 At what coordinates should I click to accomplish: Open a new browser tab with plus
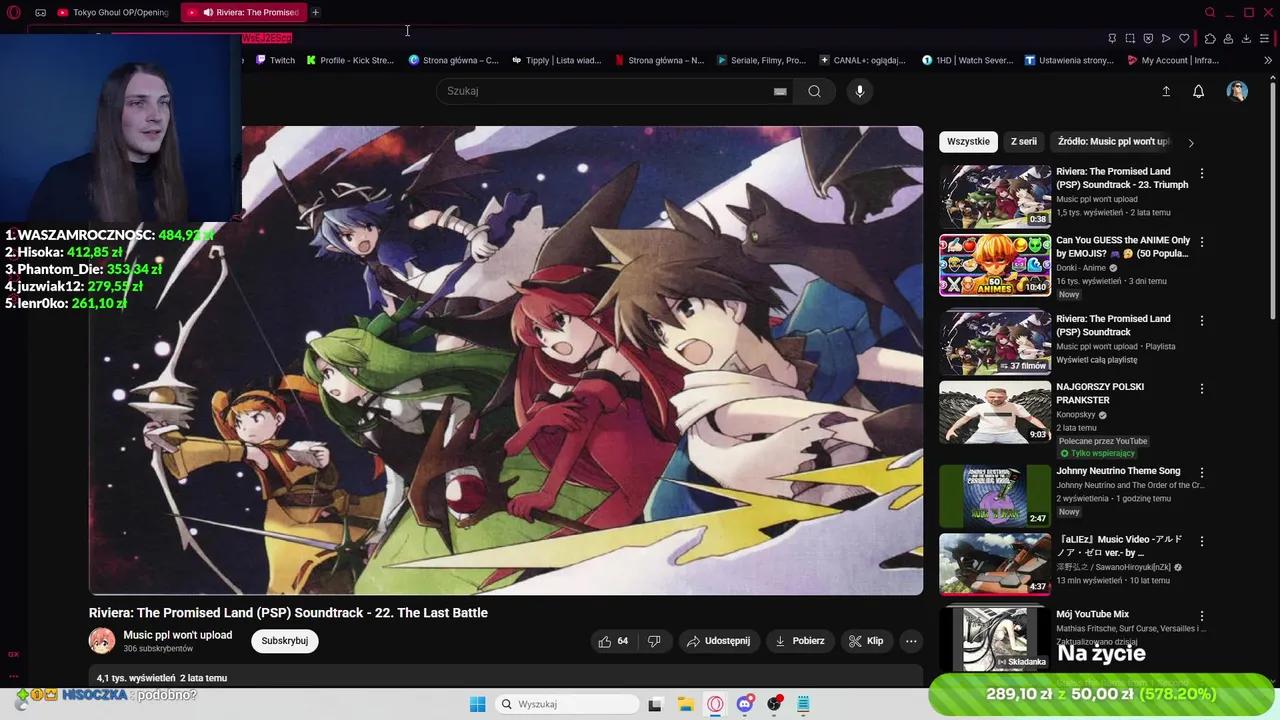point(315,12)
